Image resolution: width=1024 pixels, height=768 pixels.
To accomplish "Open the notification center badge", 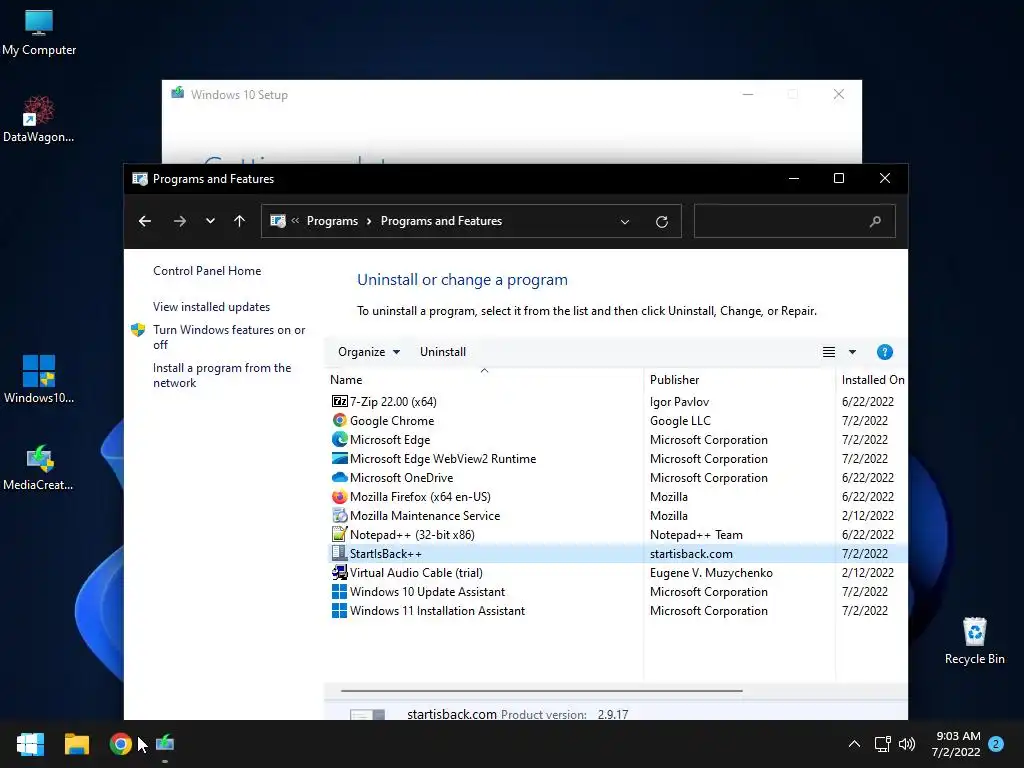I will tap(996, 744).
